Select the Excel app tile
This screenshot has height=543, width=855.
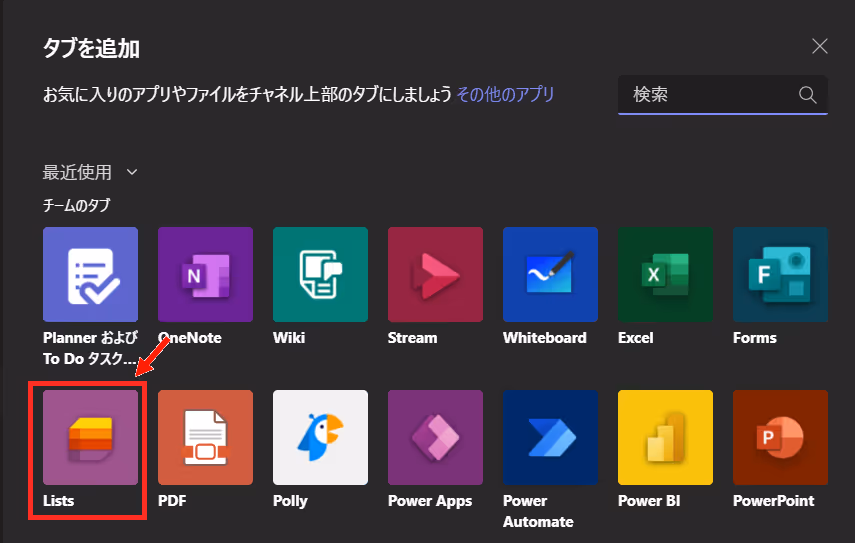click(665, 274)
